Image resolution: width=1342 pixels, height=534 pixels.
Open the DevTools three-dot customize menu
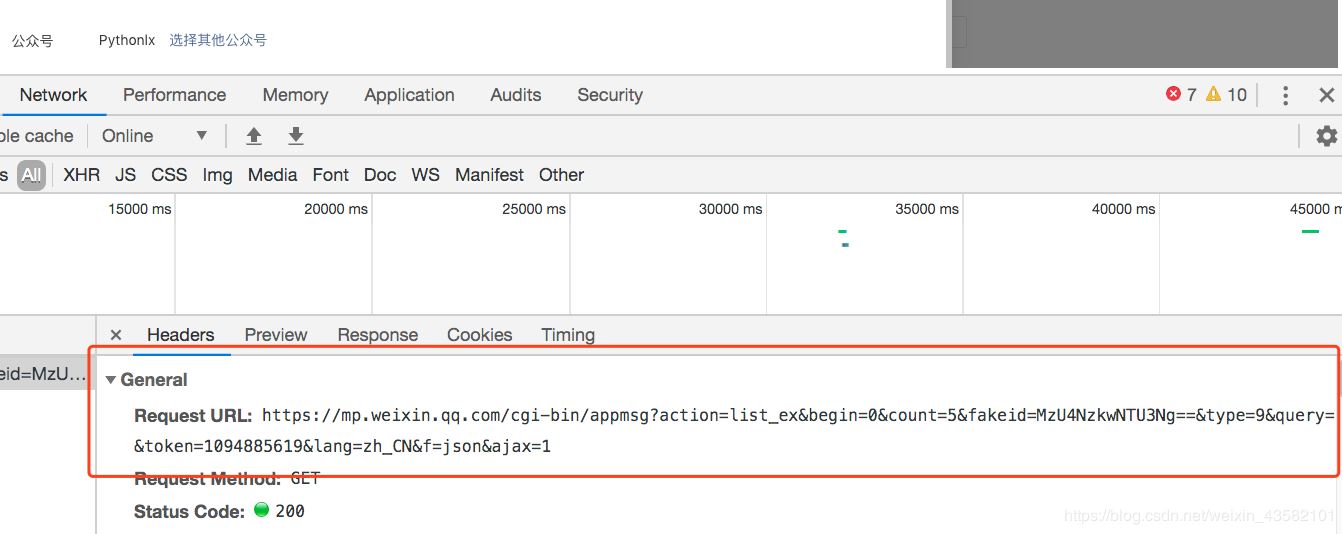1285,95
